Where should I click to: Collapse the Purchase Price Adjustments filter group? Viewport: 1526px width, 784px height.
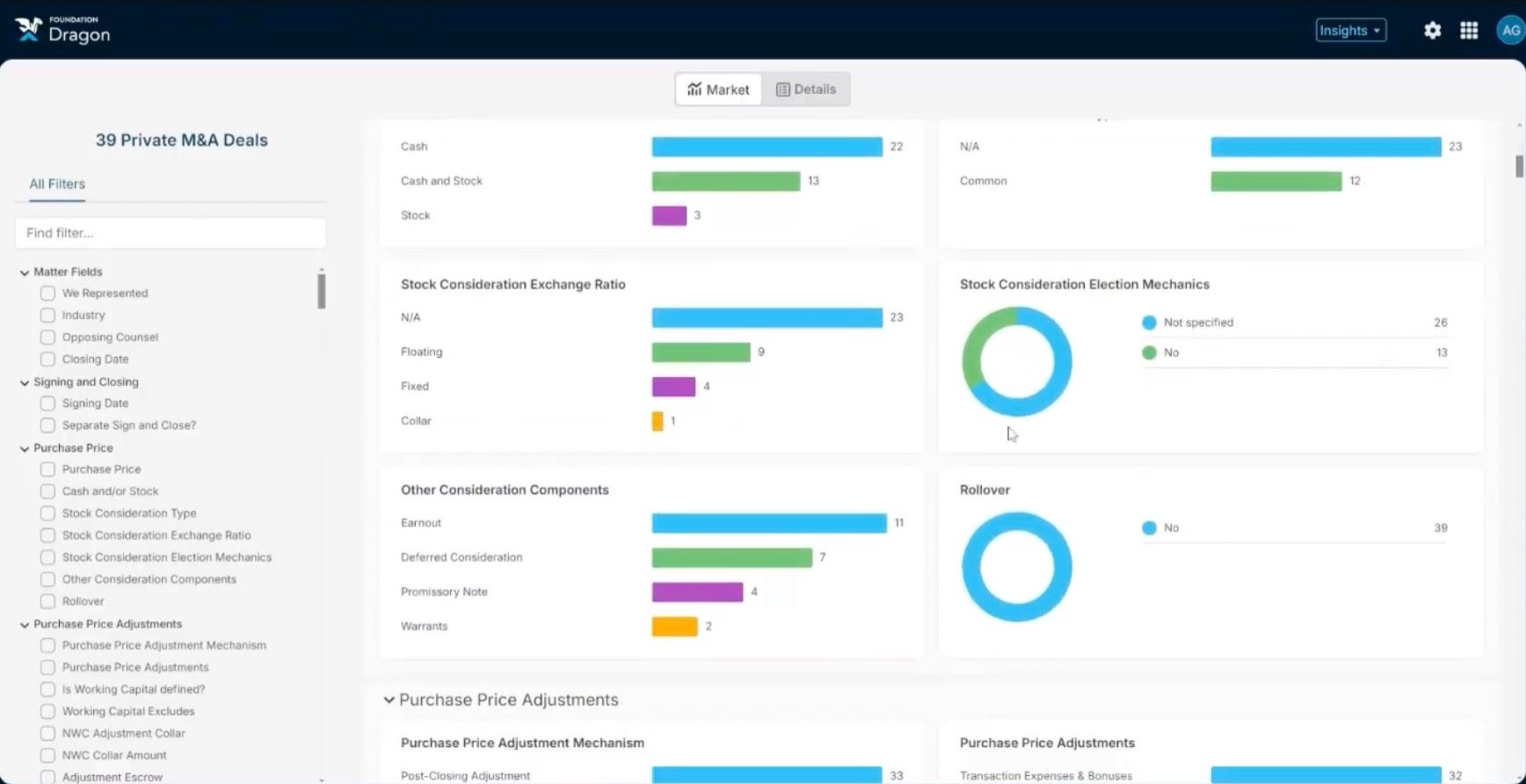pos(25,625)
